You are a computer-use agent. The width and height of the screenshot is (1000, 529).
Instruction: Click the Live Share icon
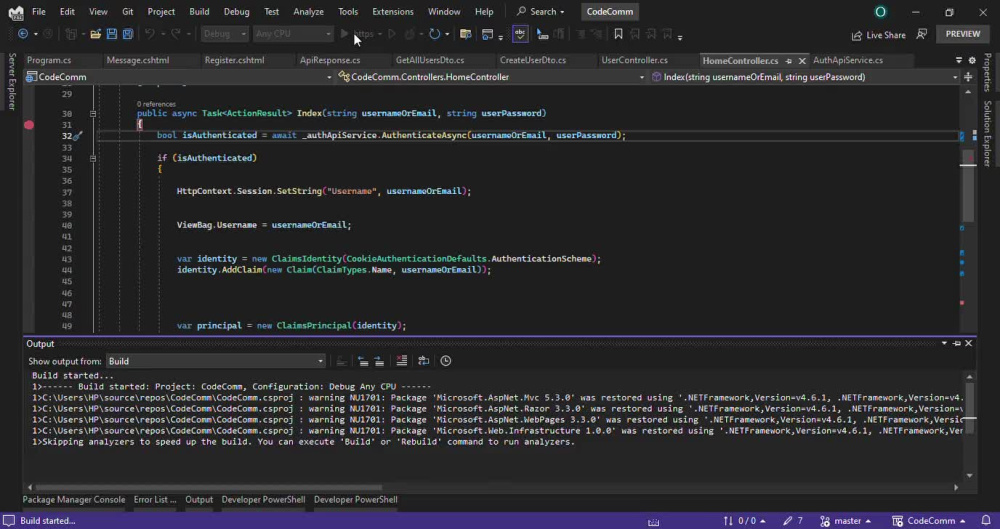coord(857,35)
